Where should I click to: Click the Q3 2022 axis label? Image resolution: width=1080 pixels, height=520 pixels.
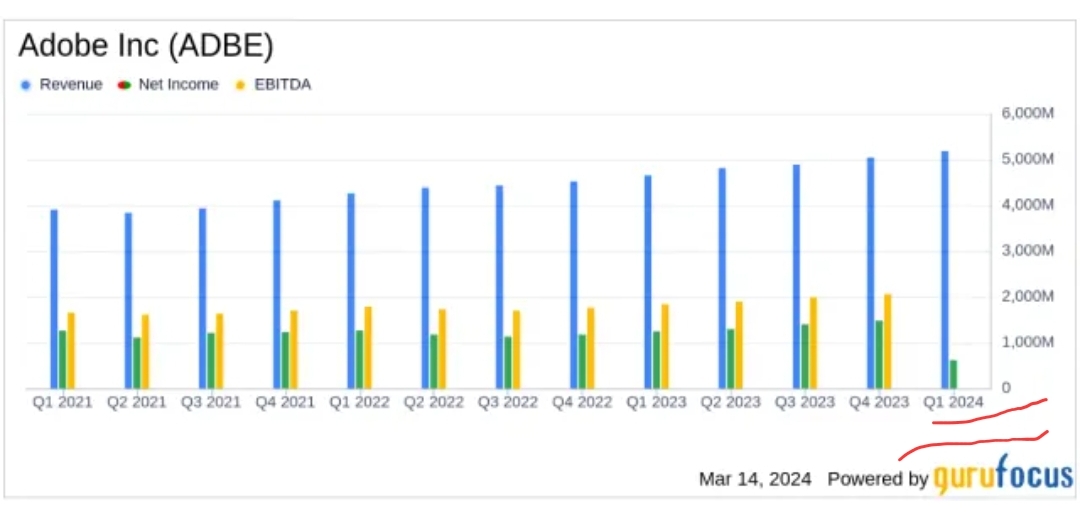508,402
